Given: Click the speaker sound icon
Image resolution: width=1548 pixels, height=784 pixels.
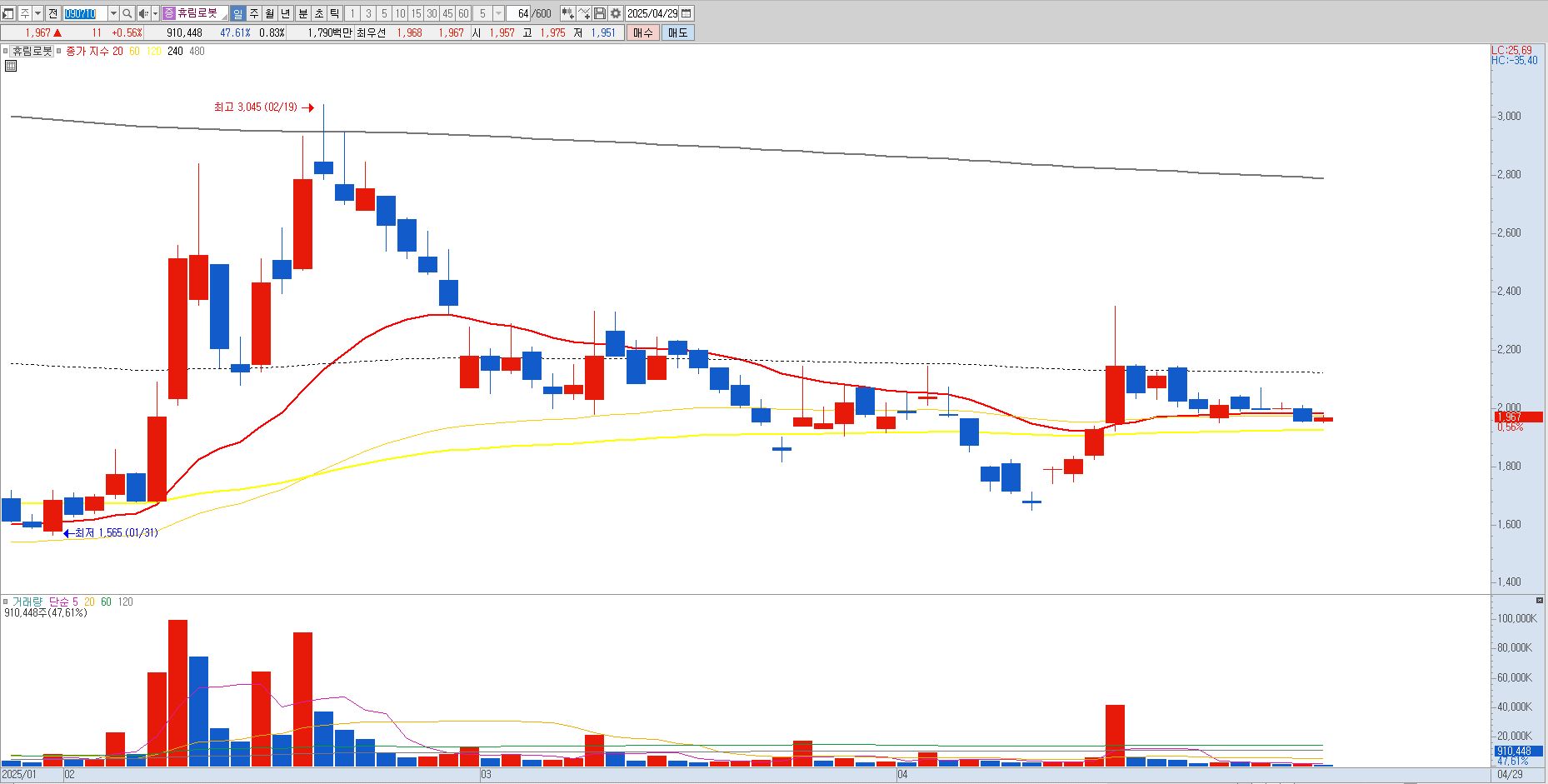Looking at the screenshot, I should (x=142, y=13).
